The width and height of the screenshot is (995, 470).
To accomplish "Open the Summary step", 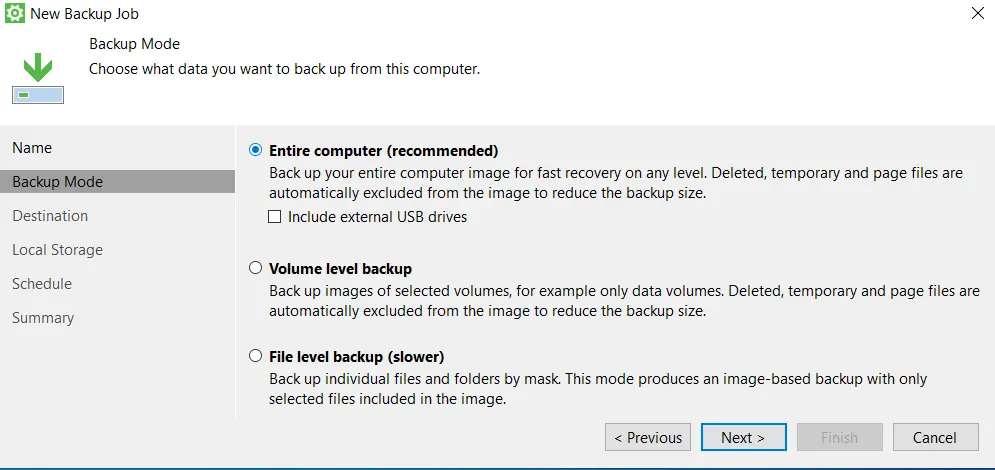I will (43, 318).
